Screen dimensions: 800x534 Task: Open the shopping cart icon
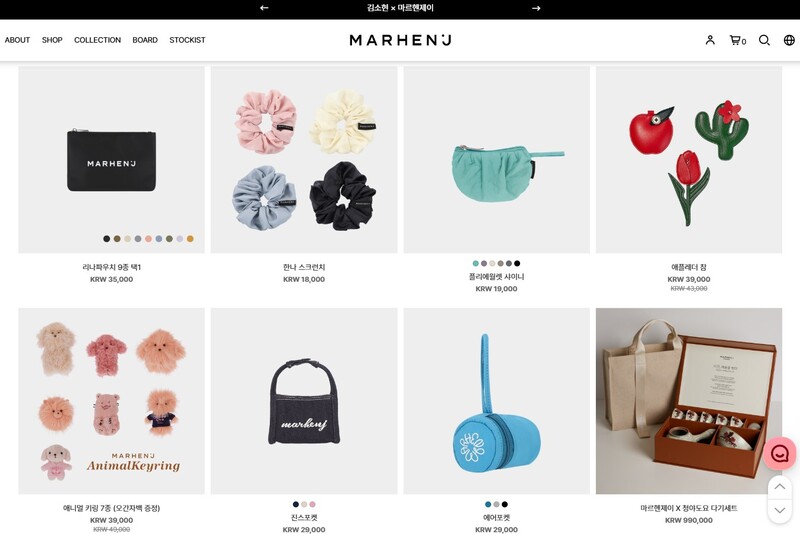click(737, 40)
